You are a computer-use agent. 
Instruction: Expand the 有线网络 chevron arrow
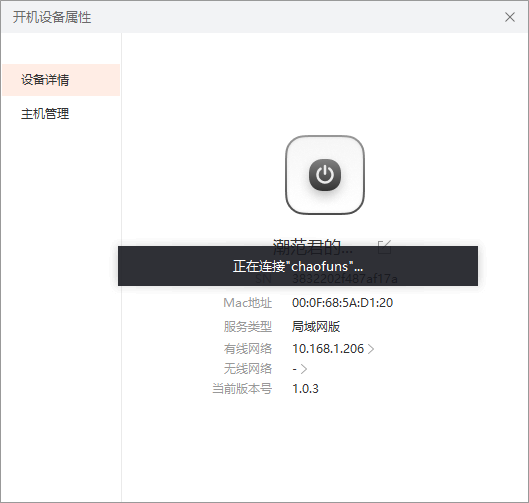click(x=371, y=349)
